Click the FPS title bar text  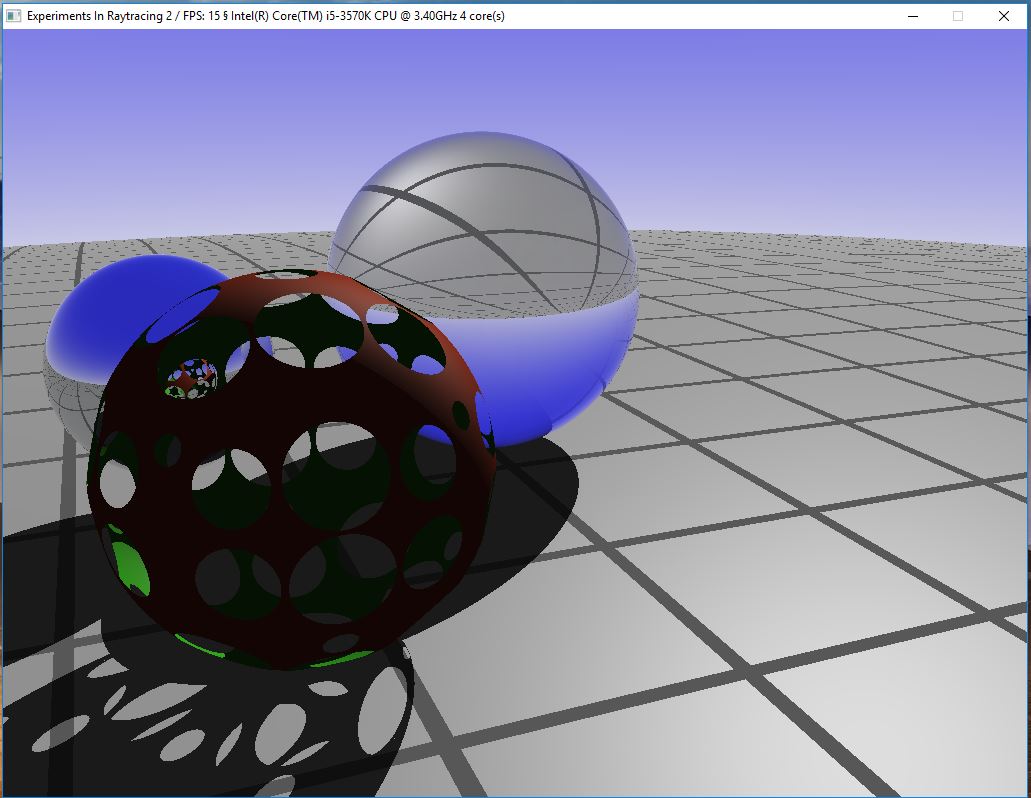pyautogui.click(x=265, y=16)
